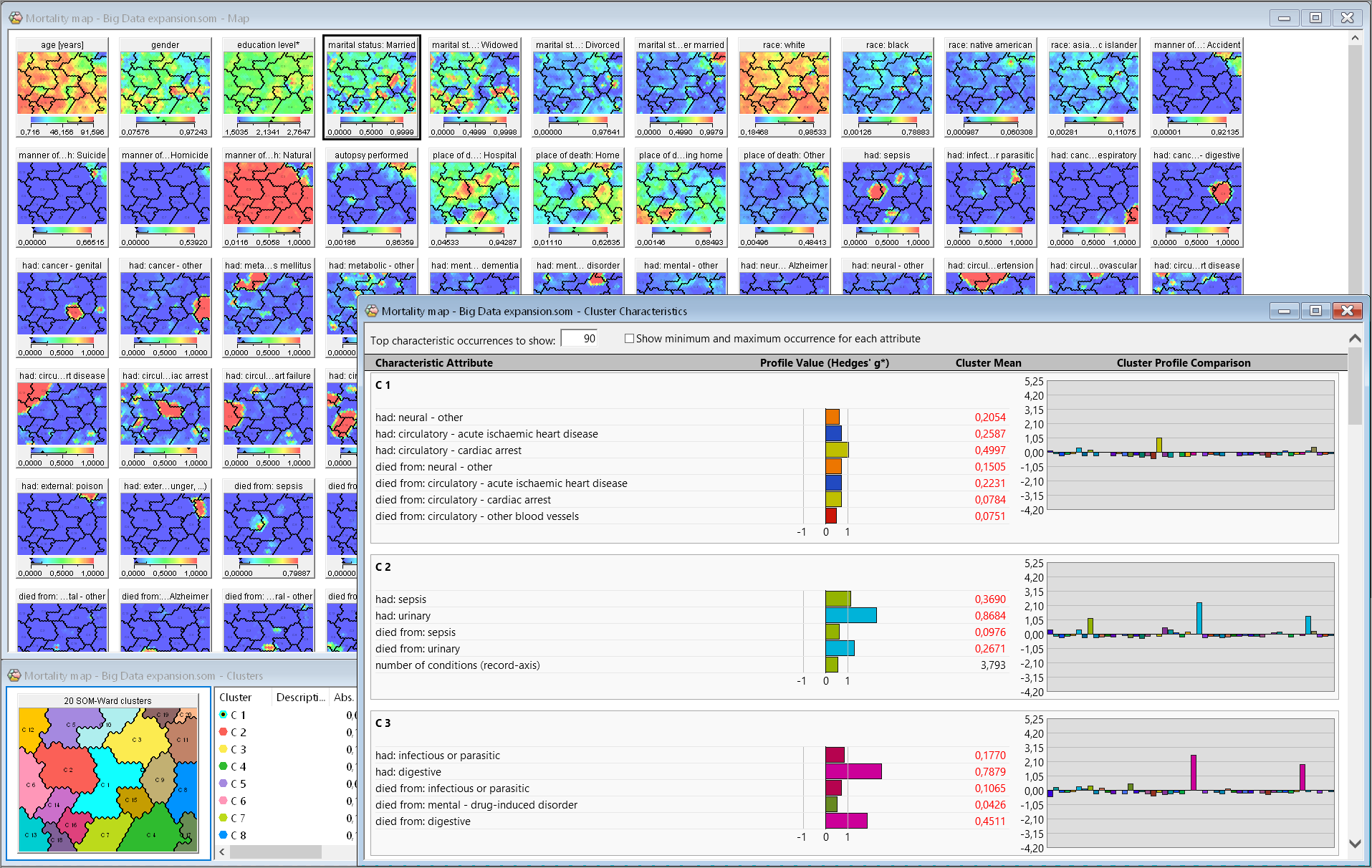The image size is (1372, 868).
Task: Maximize the Cluster Characteristics window
Action: (x=1315, y=311)
